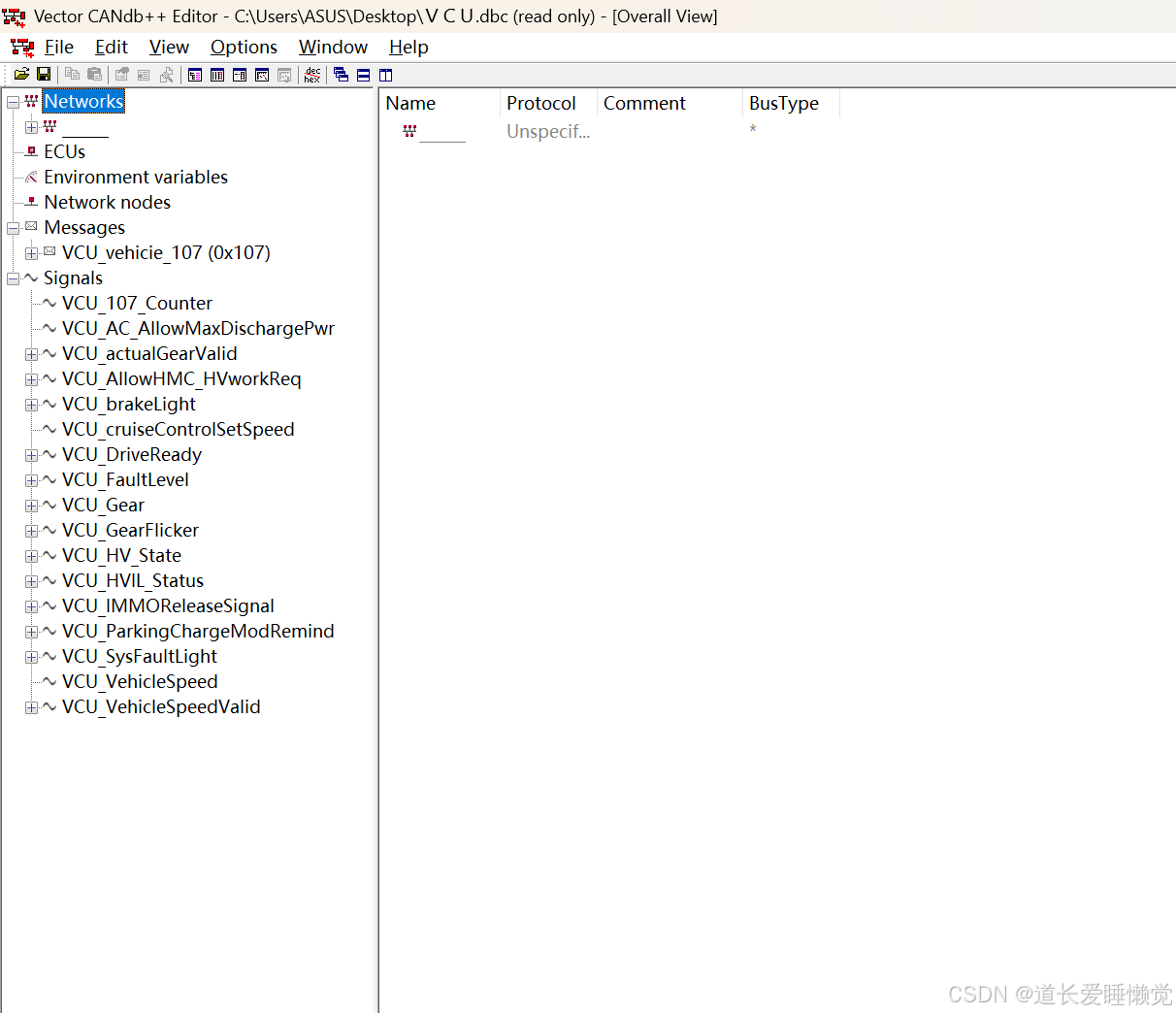Collapse the Signals tree node
Image resolution: width=1176 pixels, height=1013 pixels.
click(x=14, y=278)
